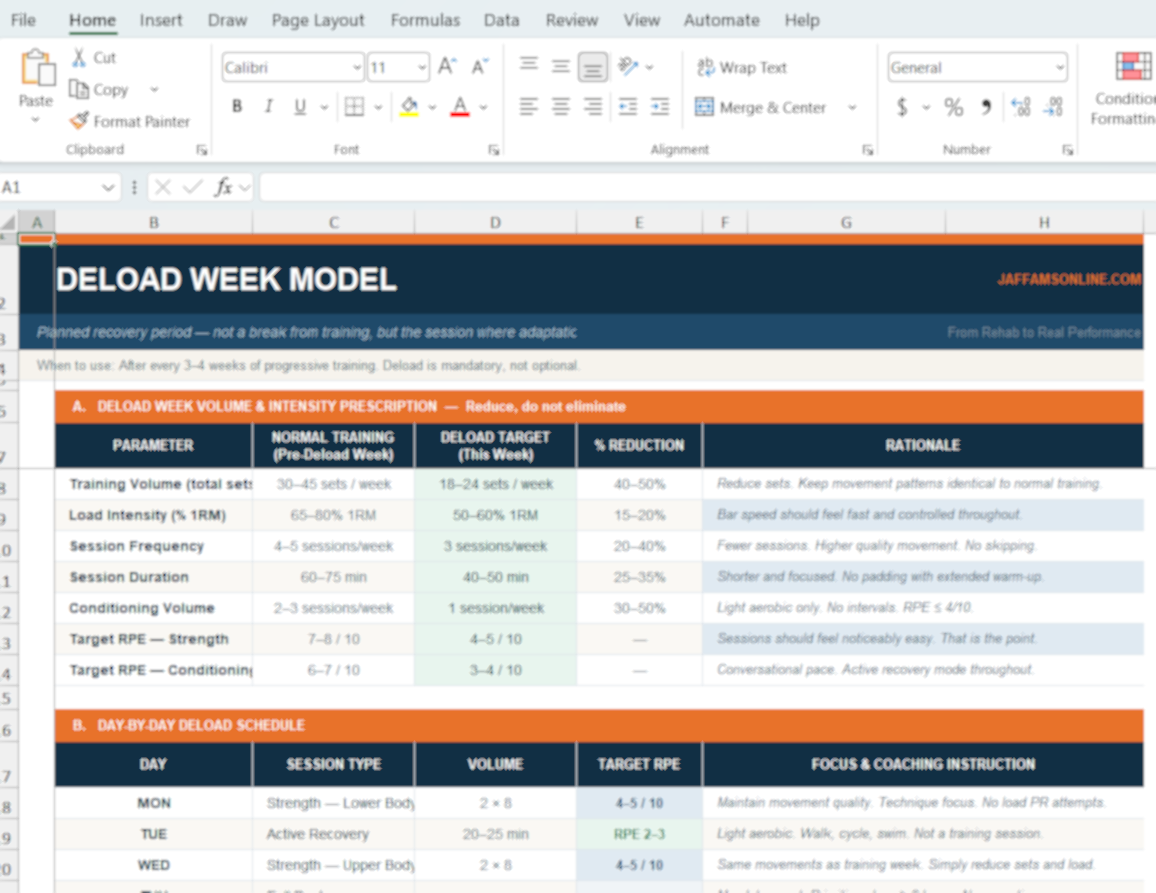
Task: Increase font size with the larger A icon
Action: point(447,67)
